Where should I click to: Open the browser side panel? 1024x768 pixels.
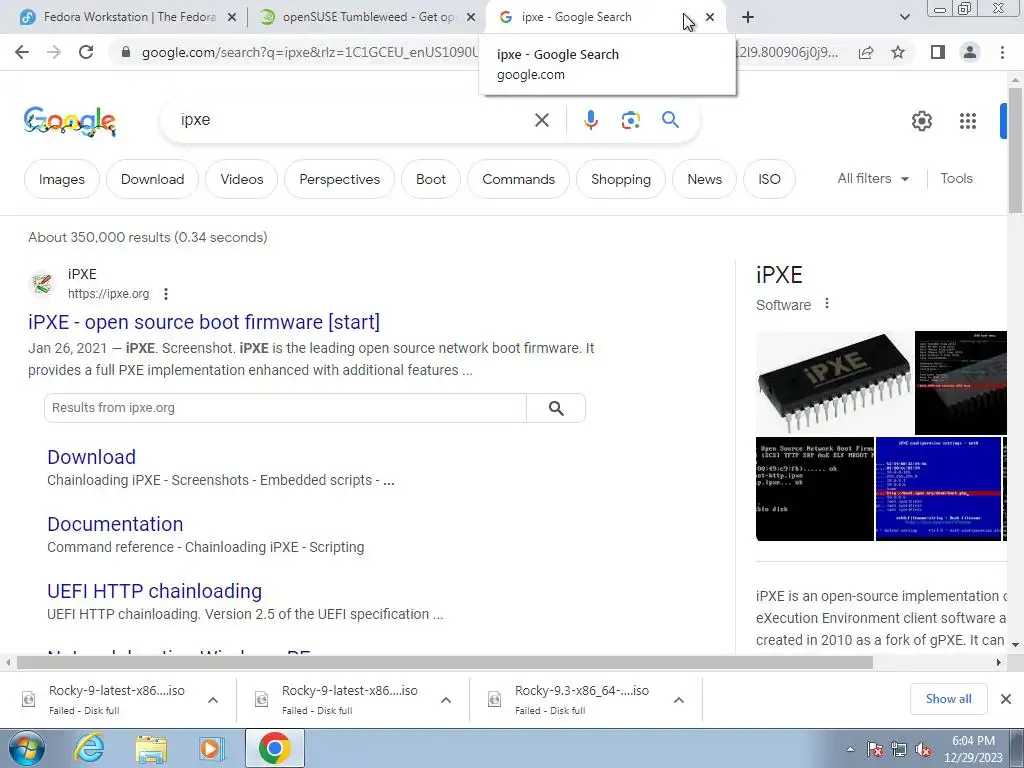coord(938,52)
